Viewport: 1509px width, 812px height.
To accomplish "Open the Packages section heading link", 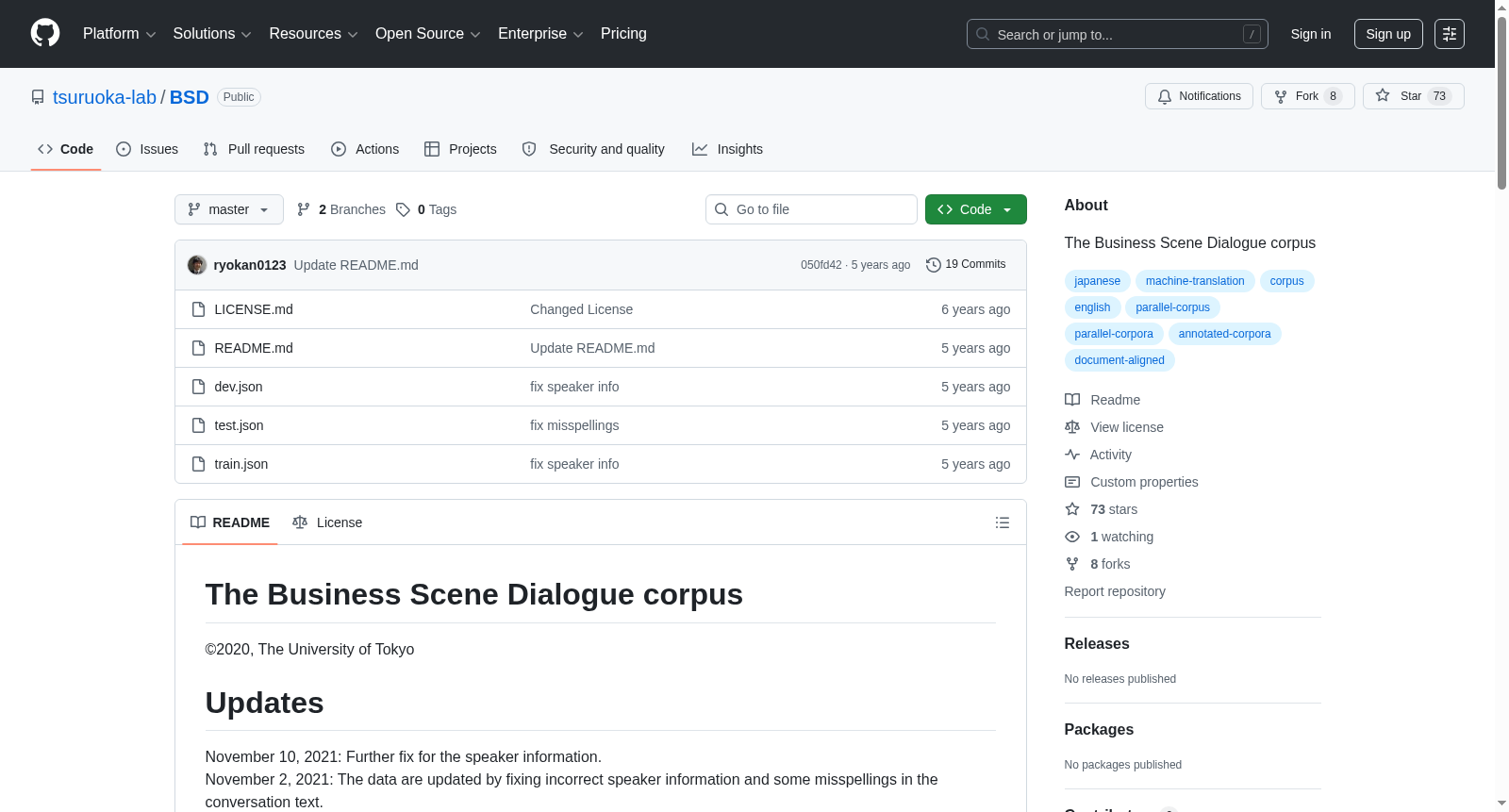I will point(1099,729).
